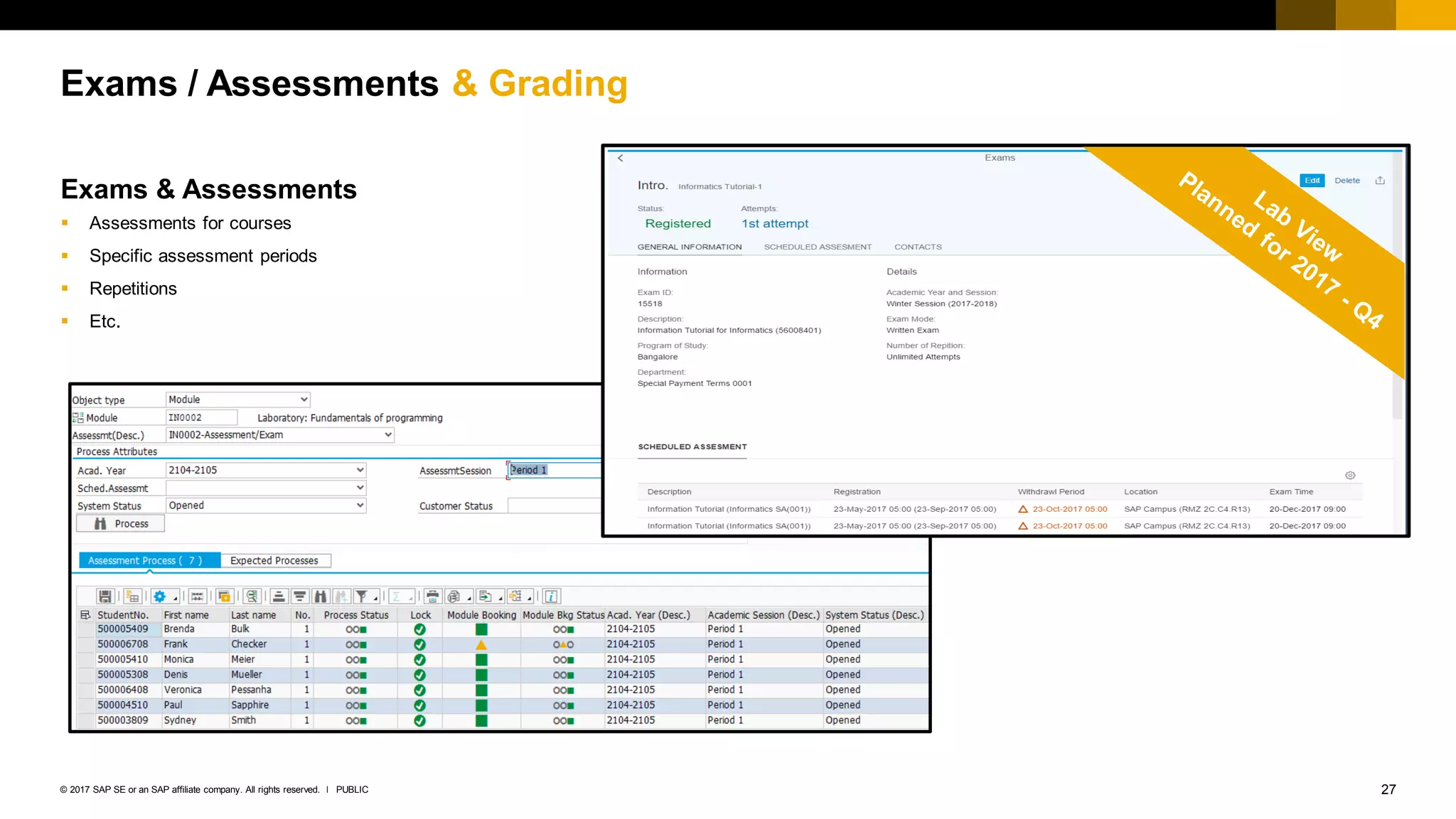1456x819 pixels.
Task: Click the Details row icon in the toolbar
Action: click(198, 596)
